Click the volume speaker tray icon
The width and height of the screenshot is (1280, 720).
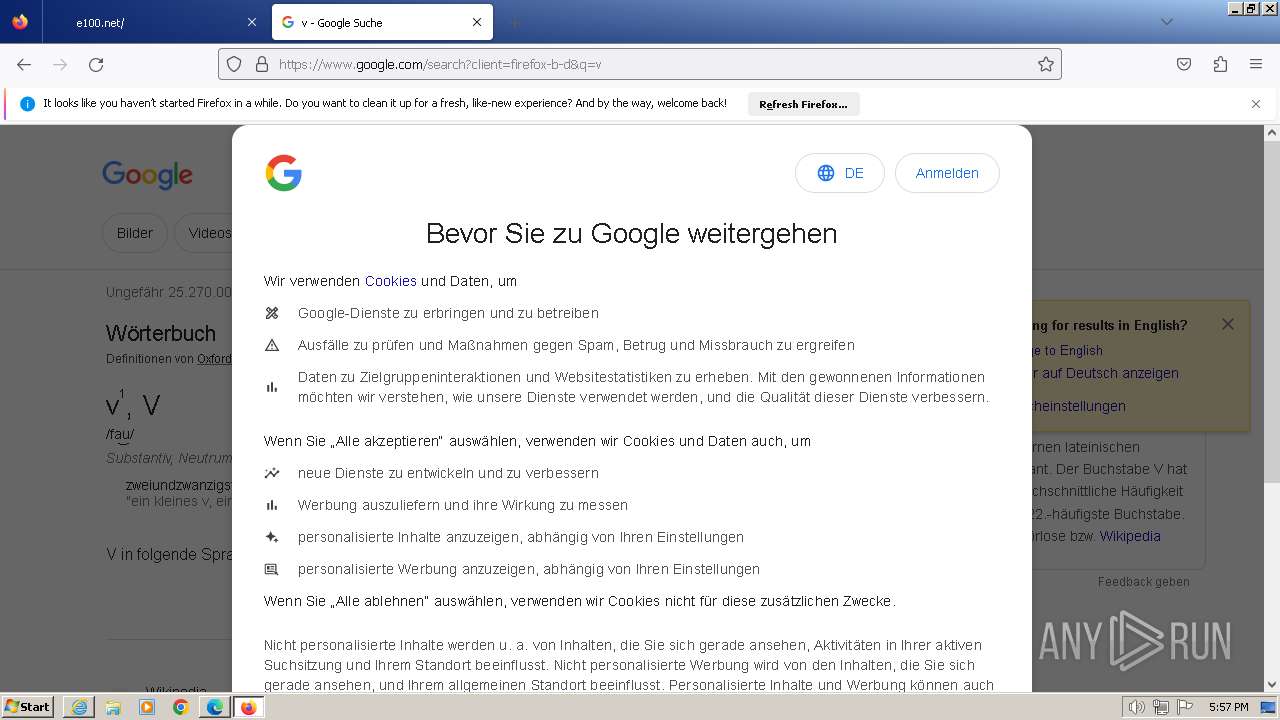(x=1137, y=707)
